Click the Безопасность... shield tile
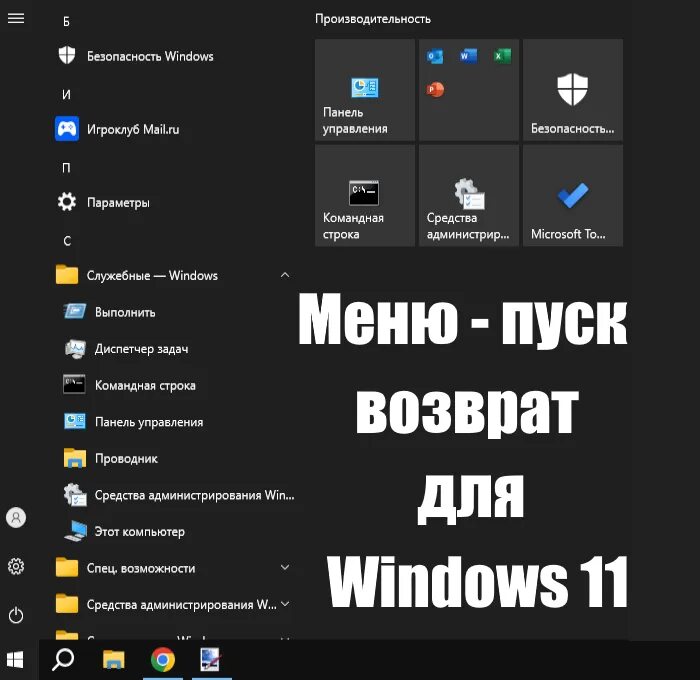Screen dimensions: 700x680 tap(573, 90)
